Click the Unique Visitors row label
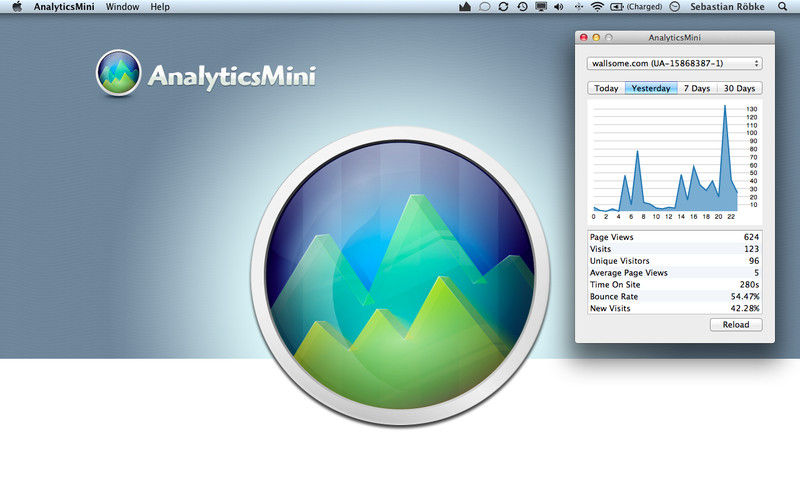Viewport: 800px width, 500px height. point(619,261)
